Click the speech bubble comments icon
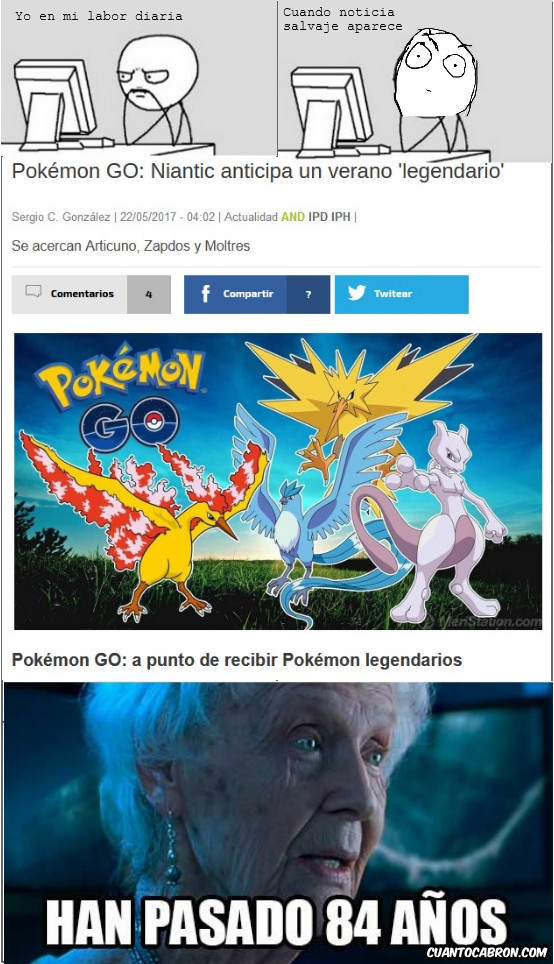The image size is (554, 964). (33, 291)
